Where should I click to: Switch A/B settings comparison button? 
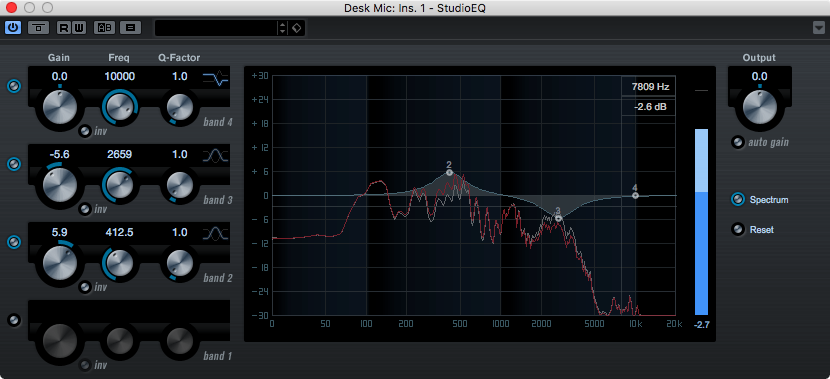click(x=104, y=28)
